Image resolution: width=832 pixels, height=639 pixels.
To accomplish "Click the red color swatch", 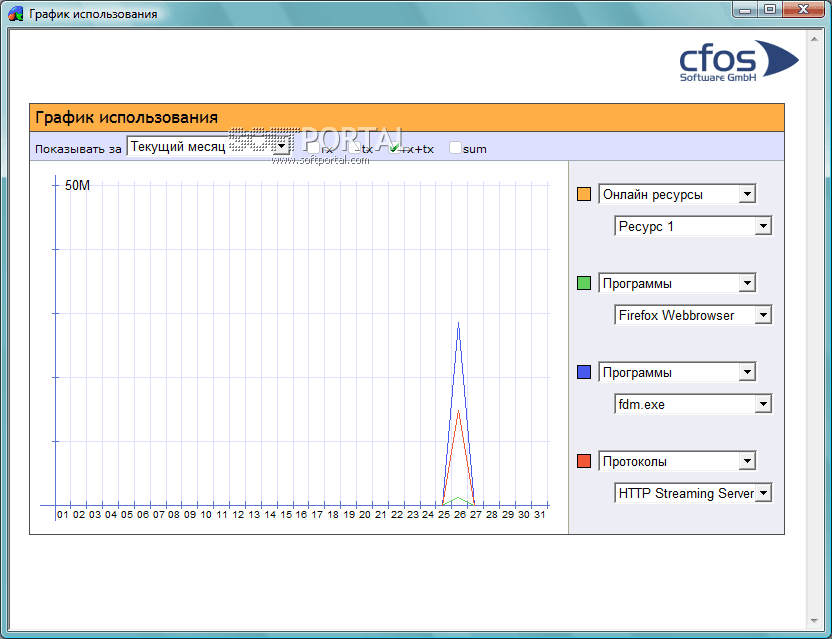I will coord(584,461).
